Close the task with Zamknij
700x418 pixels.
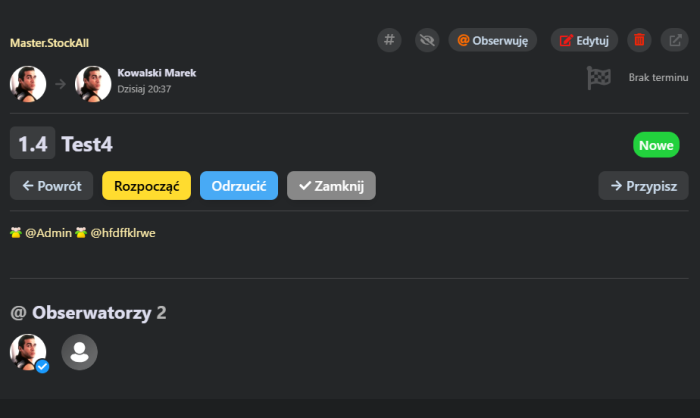[331, 186]
